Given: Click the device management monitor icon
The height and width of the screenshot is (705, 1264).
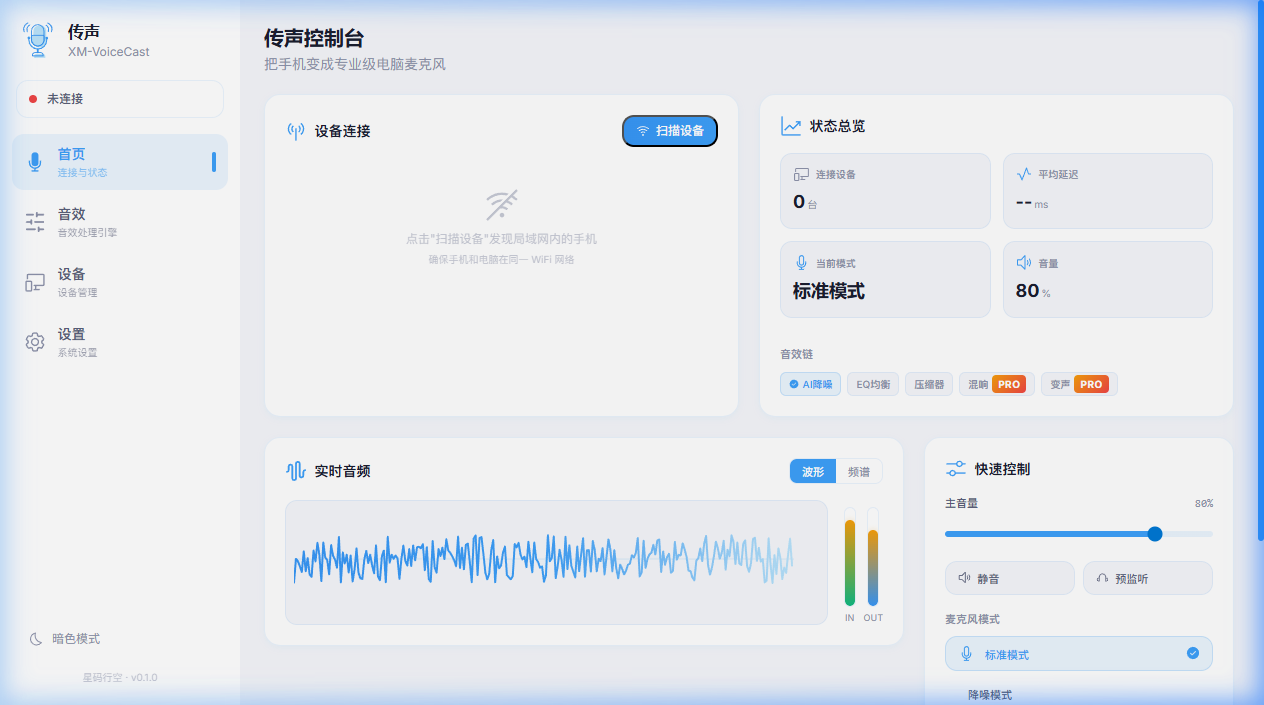Looking at the screenshot, I should pos(35,282).
